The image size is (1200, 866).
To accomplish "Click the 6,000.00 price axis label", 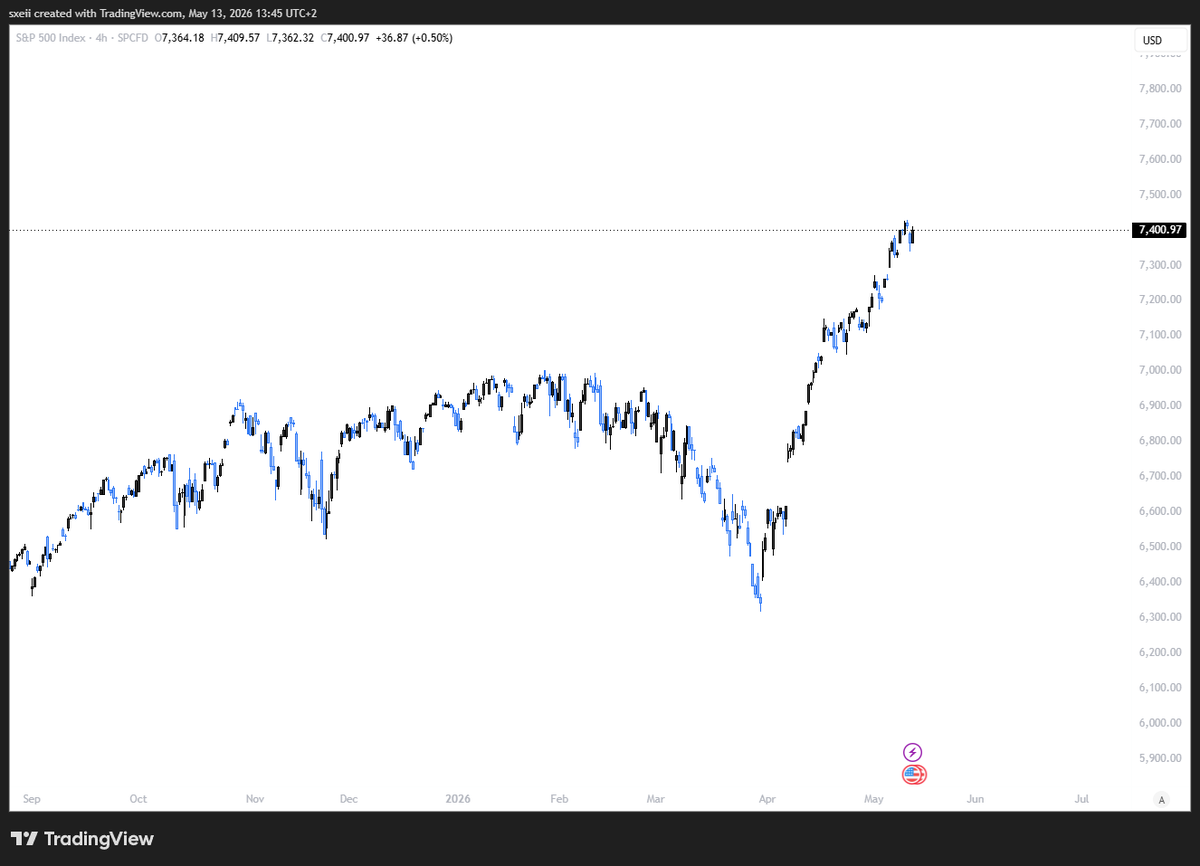I will (x=1159, y=722).
